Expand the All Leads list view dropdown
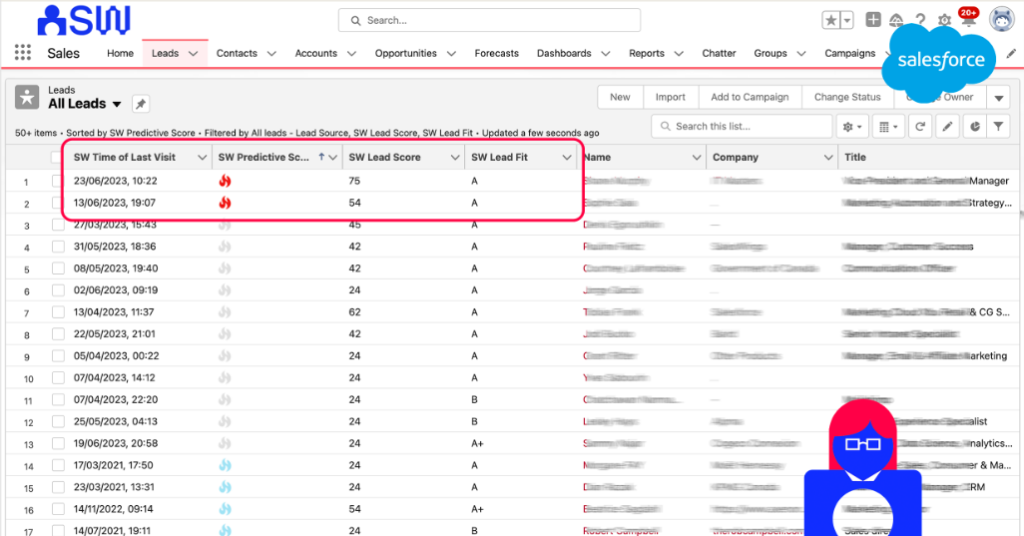Viewport: 1024px width, 536px height. coord(117,104)
